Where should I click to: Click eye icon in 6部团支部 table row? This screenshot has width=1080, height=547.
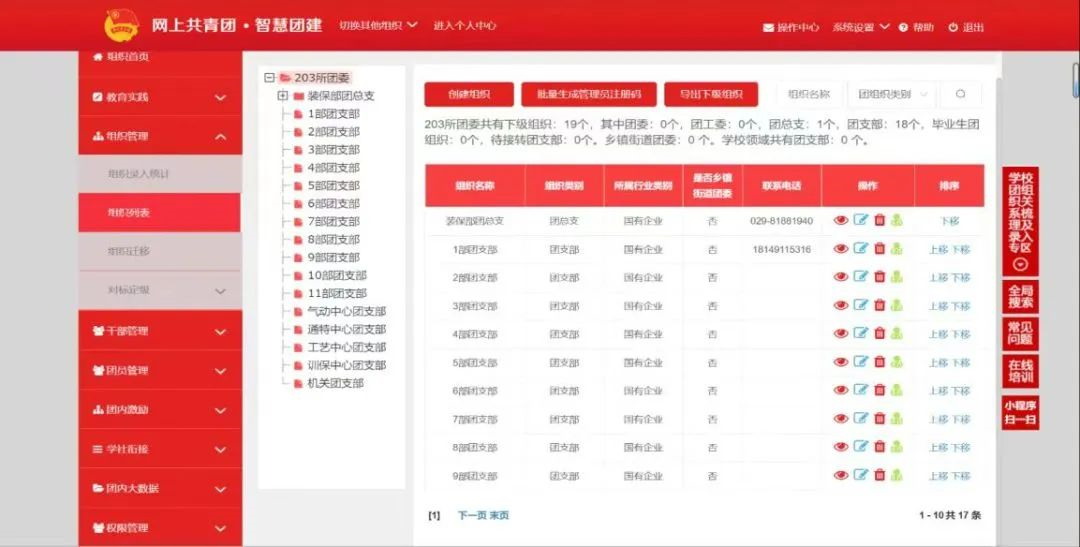point(840,390)
